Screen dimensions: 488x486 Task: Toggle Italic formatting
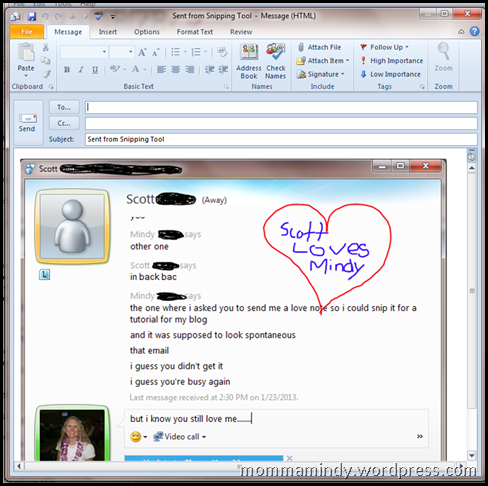81,69
